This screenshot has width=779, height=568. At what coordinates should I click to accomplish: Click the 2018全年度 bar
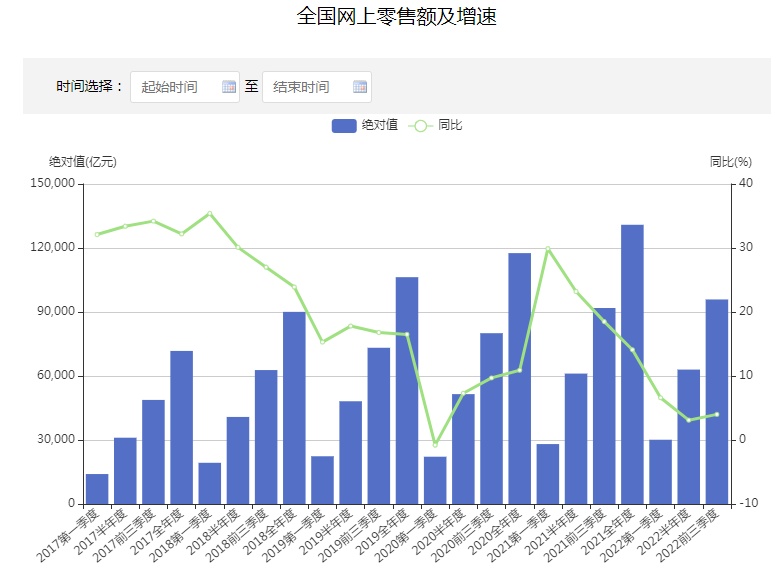(294, 408)
